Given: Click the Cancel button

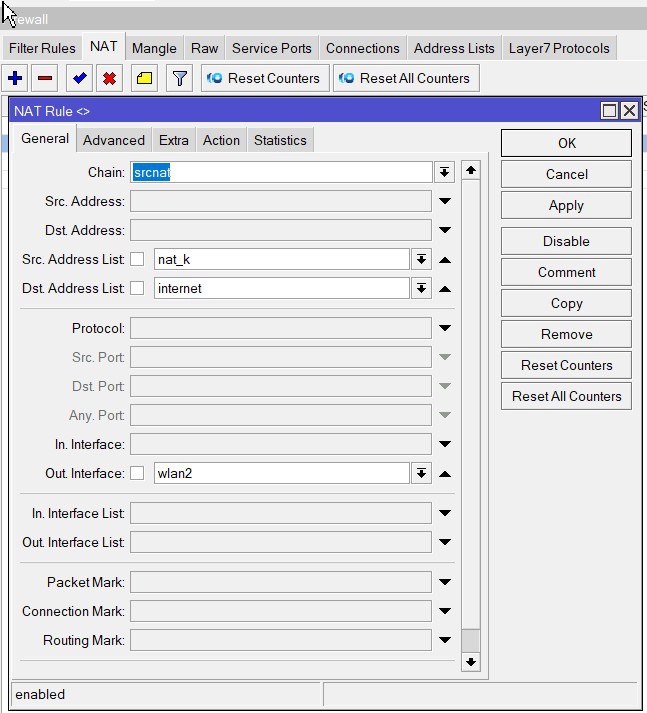Looking at the screenshot, I should click(566, 174).
